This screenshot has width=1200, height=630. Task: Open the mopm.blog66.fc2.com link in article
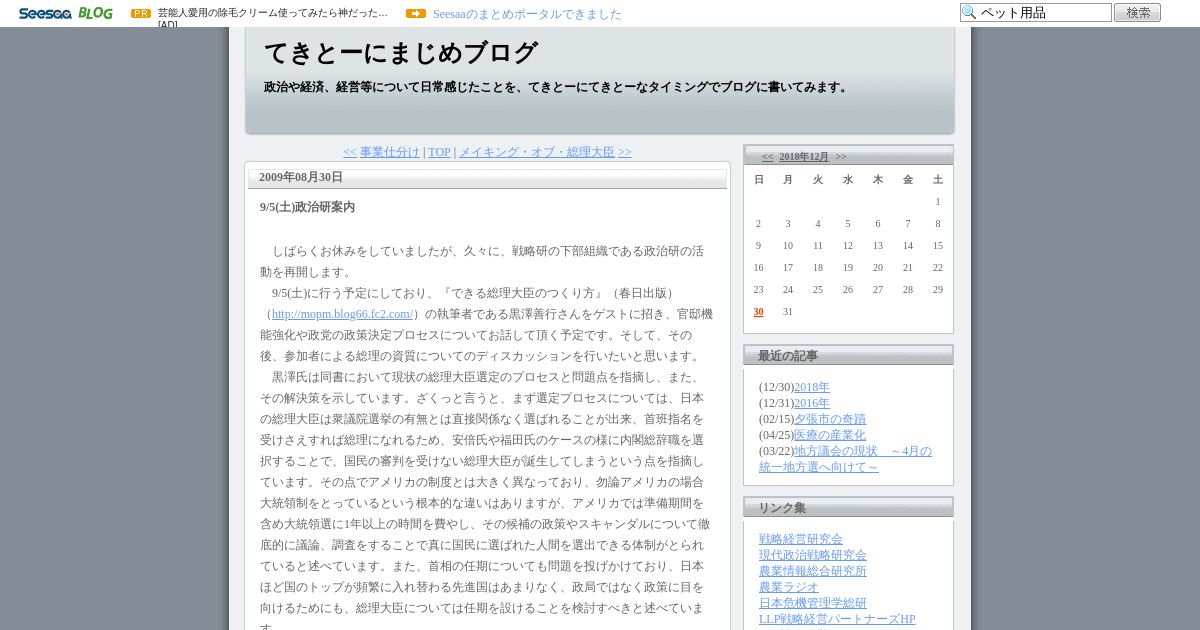[343, 314]
